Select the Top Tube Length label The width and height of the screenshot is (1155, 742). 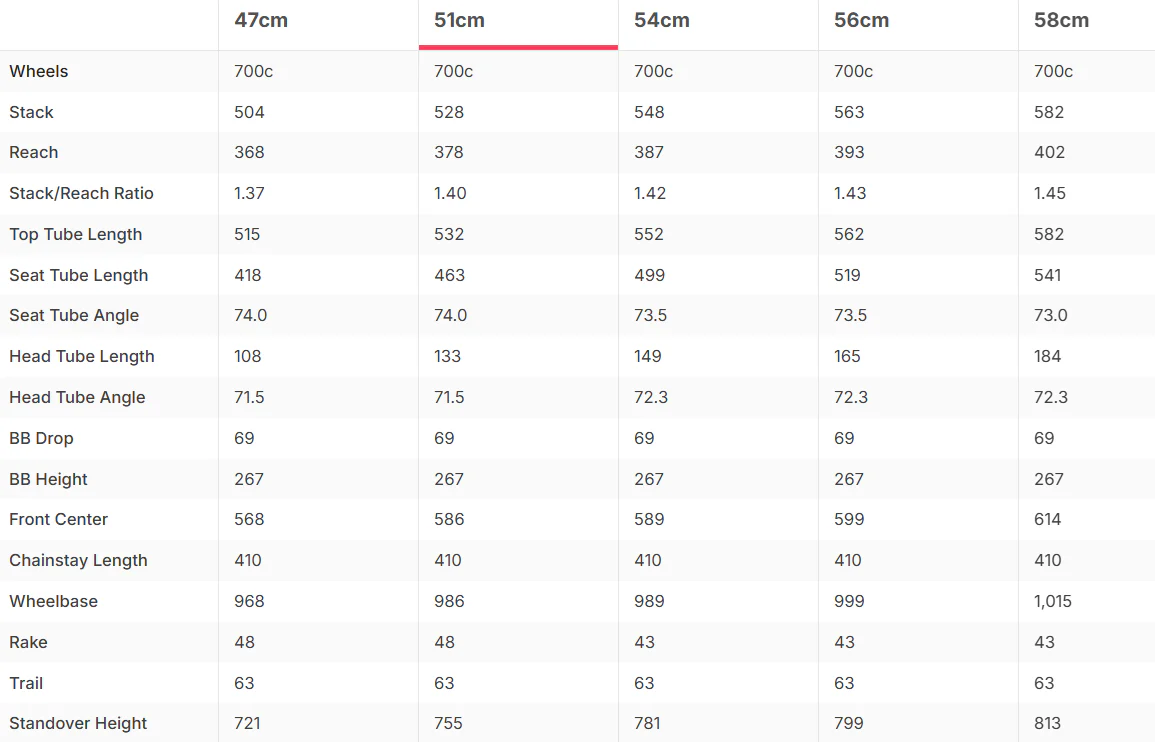[75, 234]
